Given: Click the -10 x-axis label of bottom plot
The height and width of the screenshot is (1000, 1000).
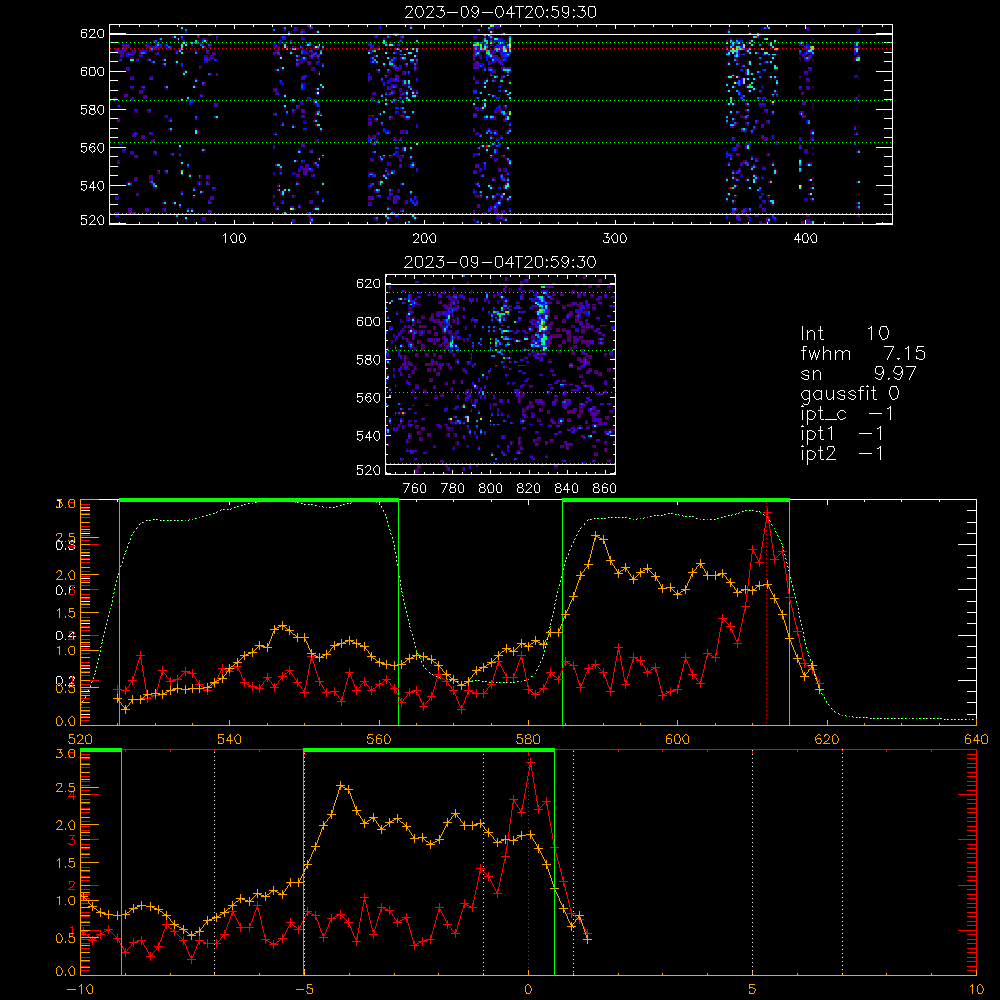Looking at the screenshot, I should pos(80,989).
